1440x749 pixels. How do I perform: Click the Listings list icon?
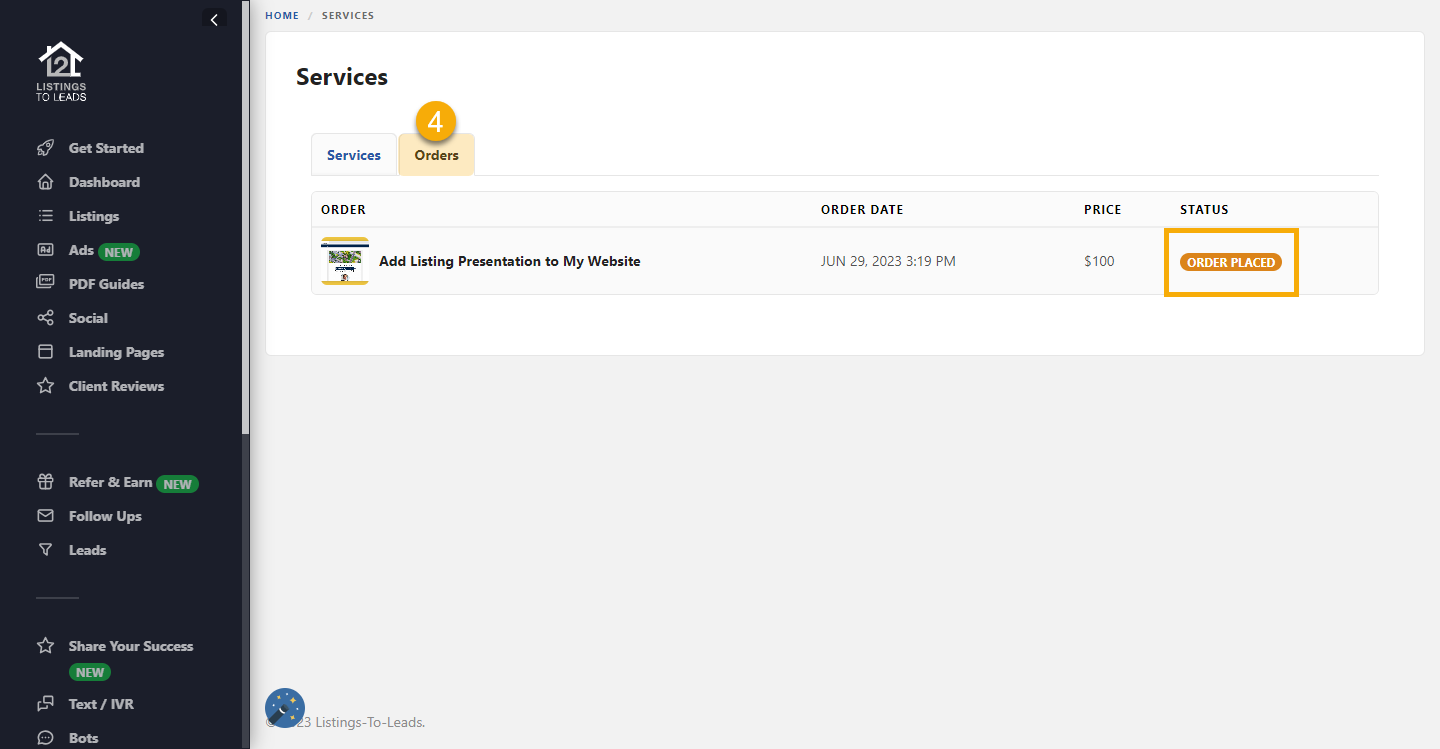pyautogui.click(x=45, y=216)
